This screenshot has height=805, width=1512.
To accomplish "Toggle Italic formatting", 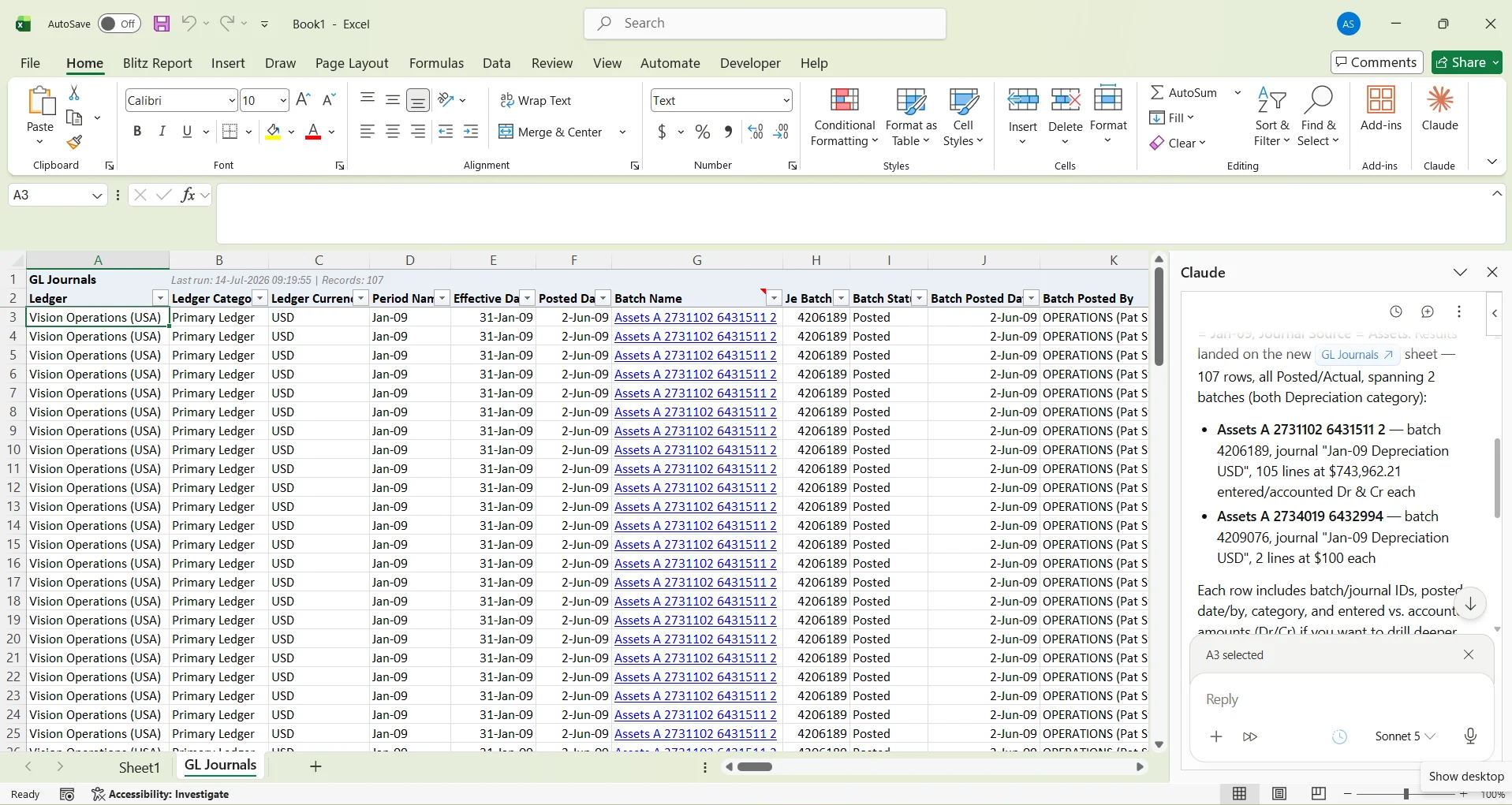I will 162,132.
